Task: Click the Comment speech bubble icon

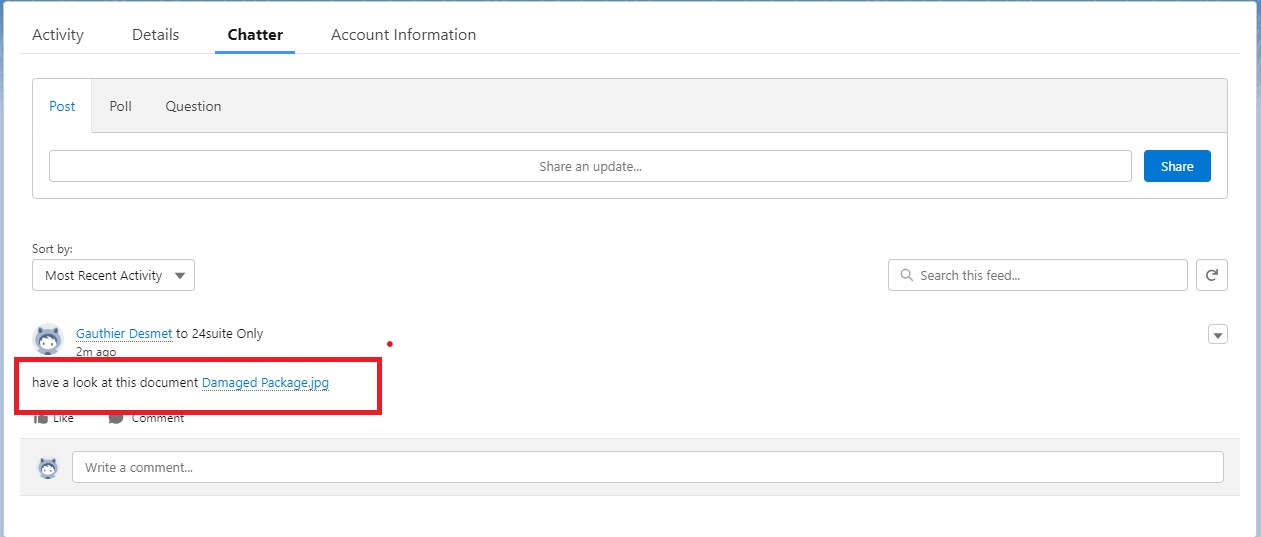Action: (x=116, y=418)
